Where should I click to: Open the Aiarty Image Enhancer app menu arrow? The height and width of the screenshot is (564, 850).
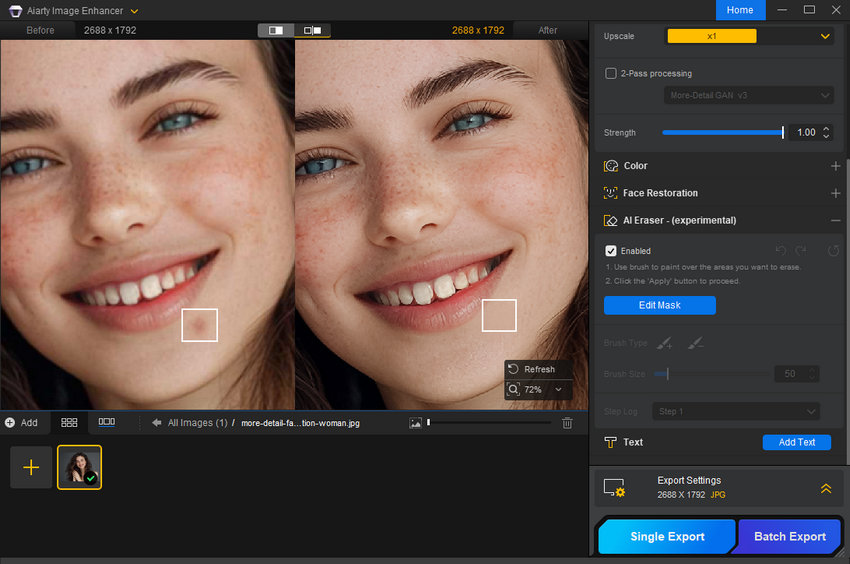[134, 11]
